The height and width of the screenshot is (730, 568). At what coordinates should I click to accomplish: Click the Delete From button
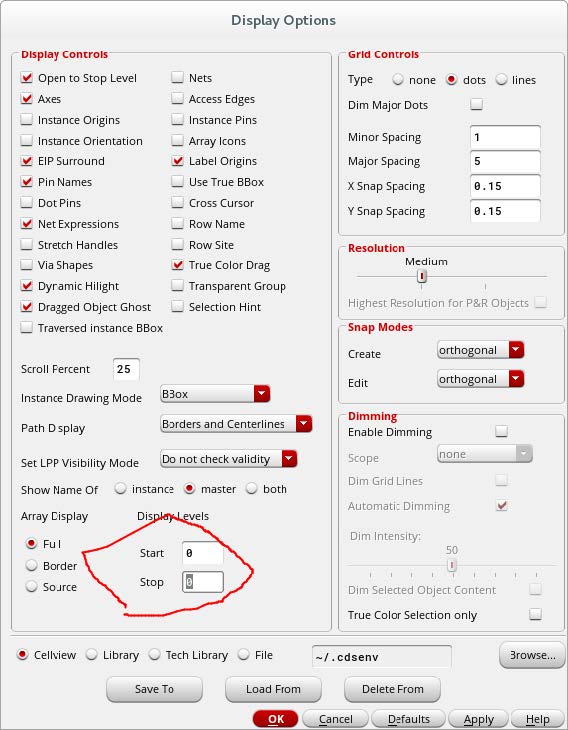pyautogui.click(x=392, y=689)
